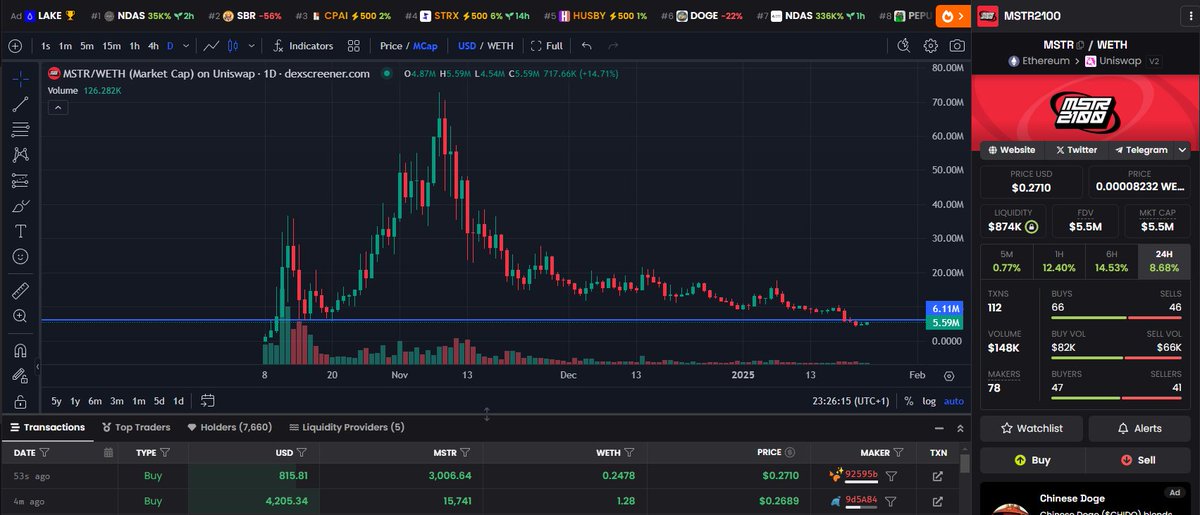This screenshot has width=1200, height=515.
Task: Open chart settings gear
Action: click(930, 46)
